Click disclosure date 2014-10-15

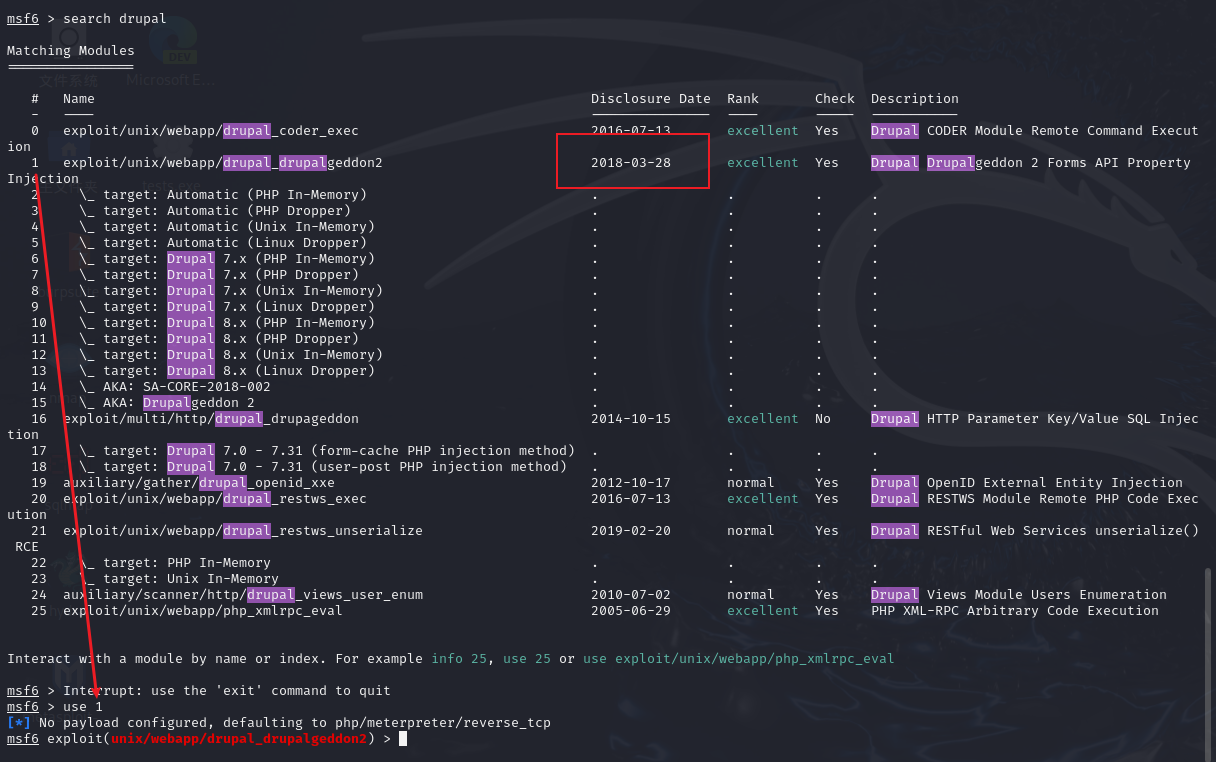pos(631,419)
